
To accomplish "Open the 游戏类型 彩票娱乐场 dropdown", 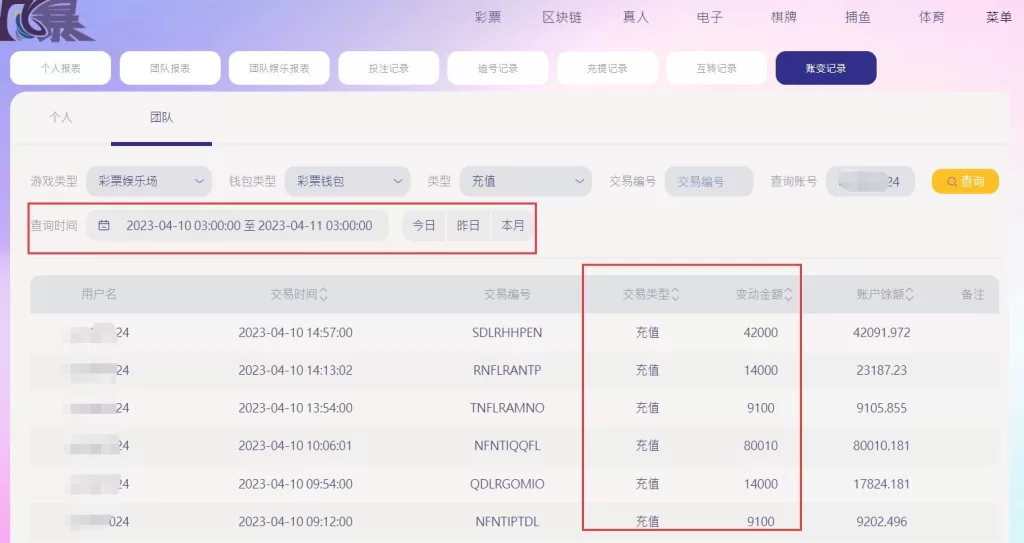I will click(149, 181).
